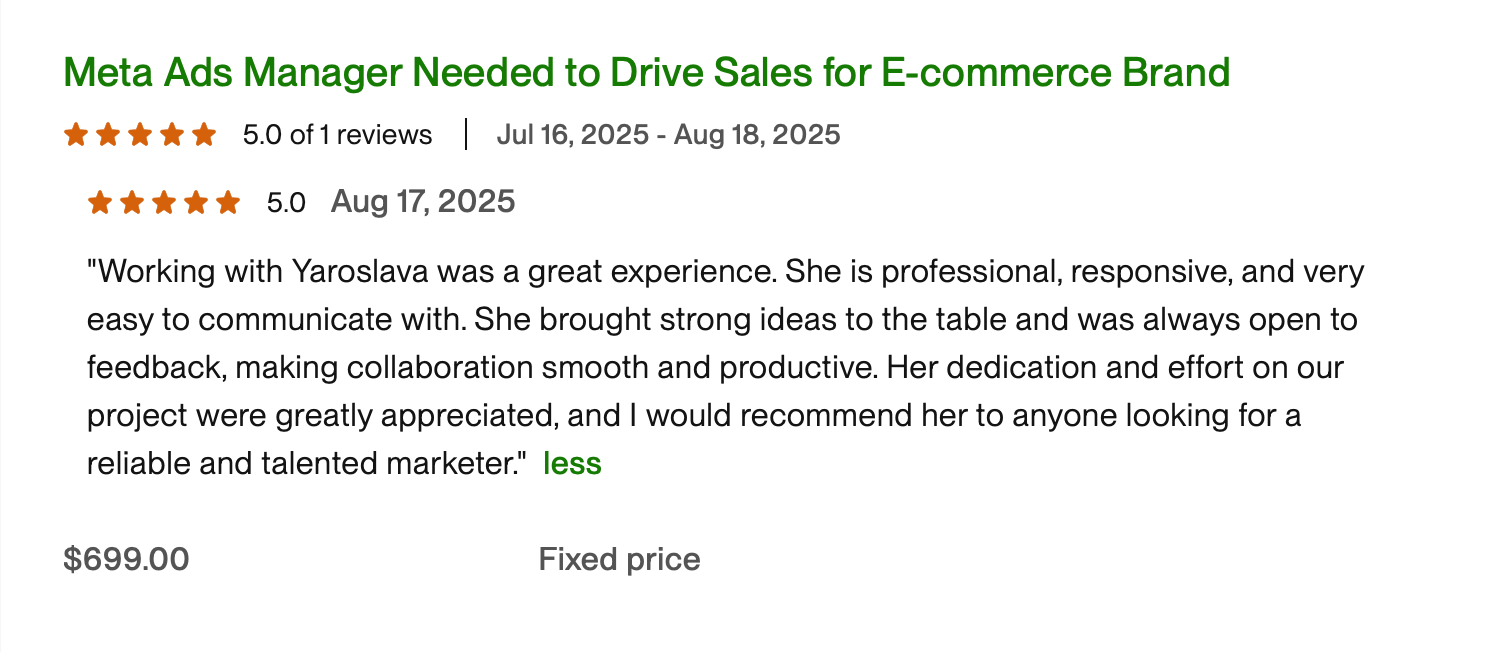Open the Meta Ads Manager job title link

point(646,73)
